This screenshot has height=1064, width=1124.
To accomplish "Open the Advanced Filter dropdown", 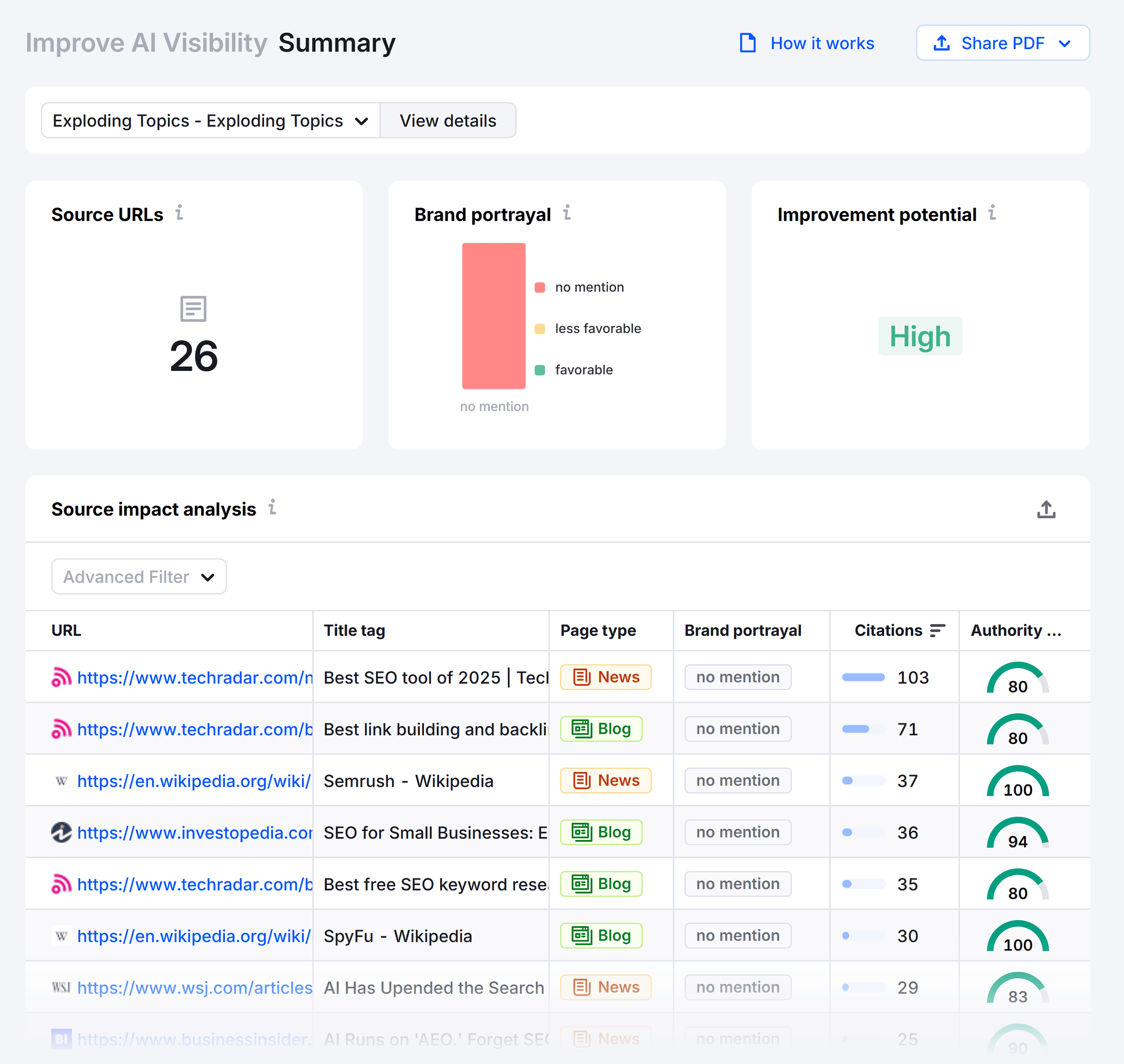I will (x=139, y=577).
